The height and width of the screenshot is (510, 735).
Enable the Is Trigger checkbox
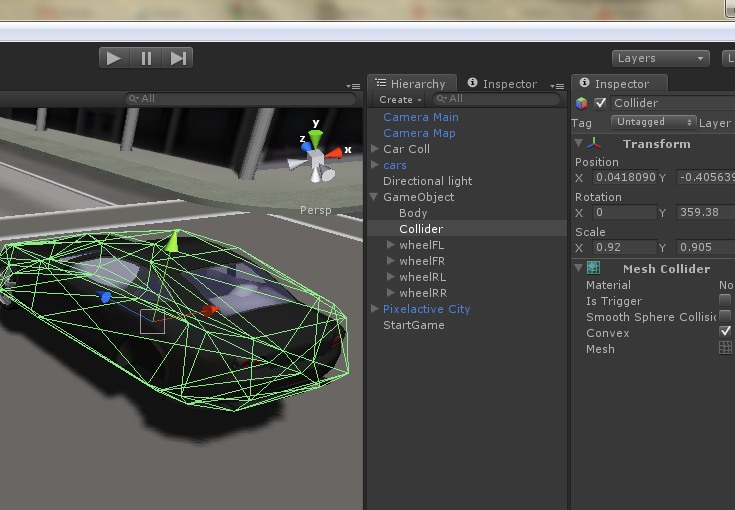725,300
